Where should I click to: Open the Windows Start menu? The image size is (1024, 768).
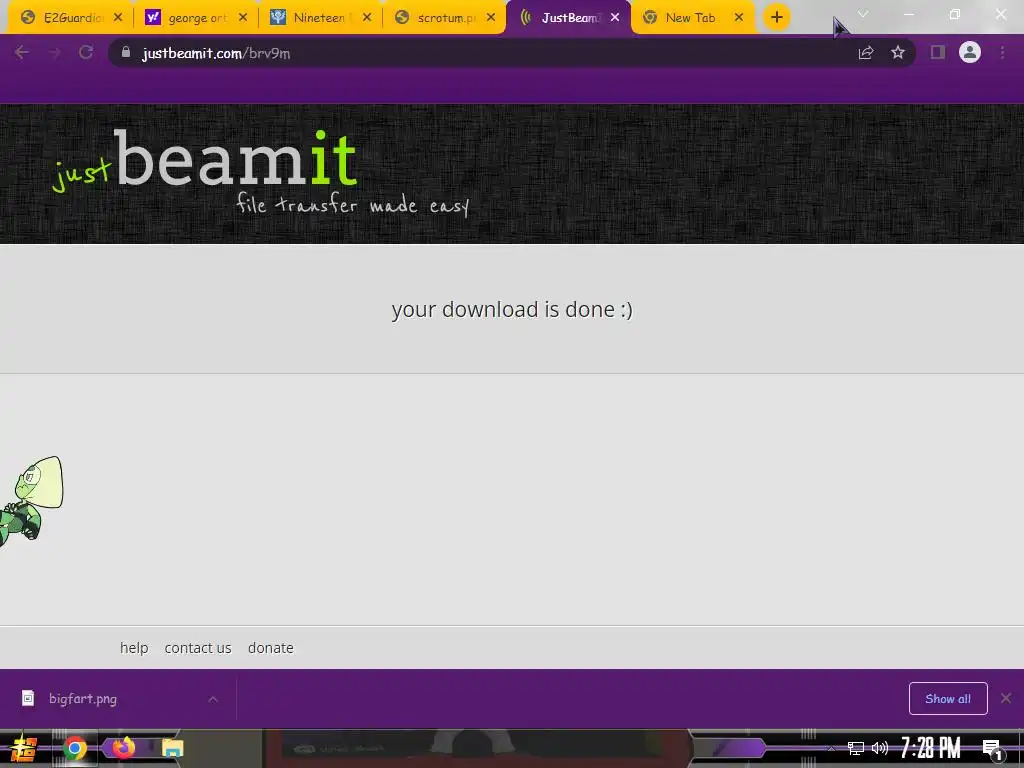[x=24, y=748]
